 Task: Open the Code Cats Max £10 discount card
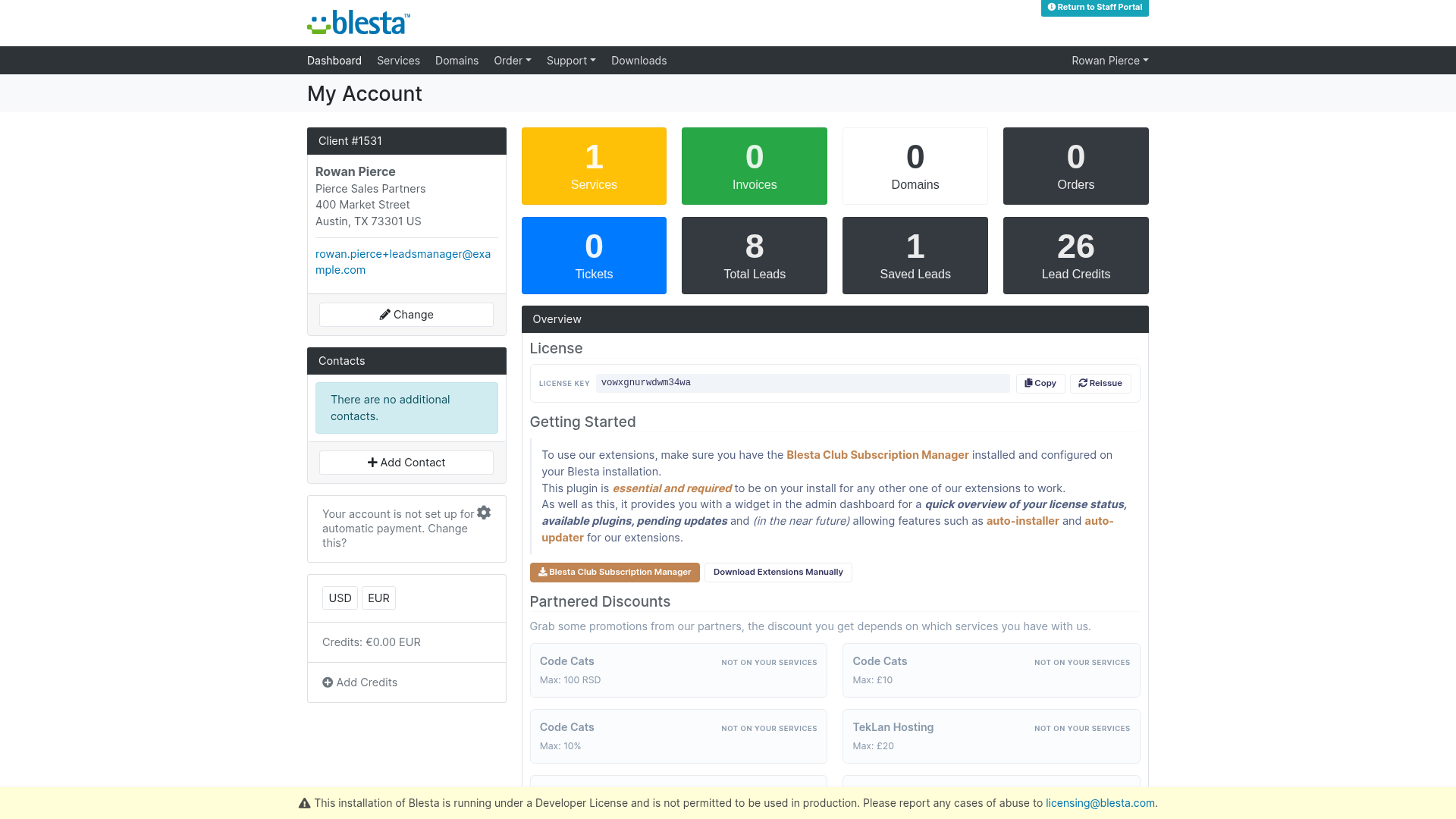pos(991,670)
